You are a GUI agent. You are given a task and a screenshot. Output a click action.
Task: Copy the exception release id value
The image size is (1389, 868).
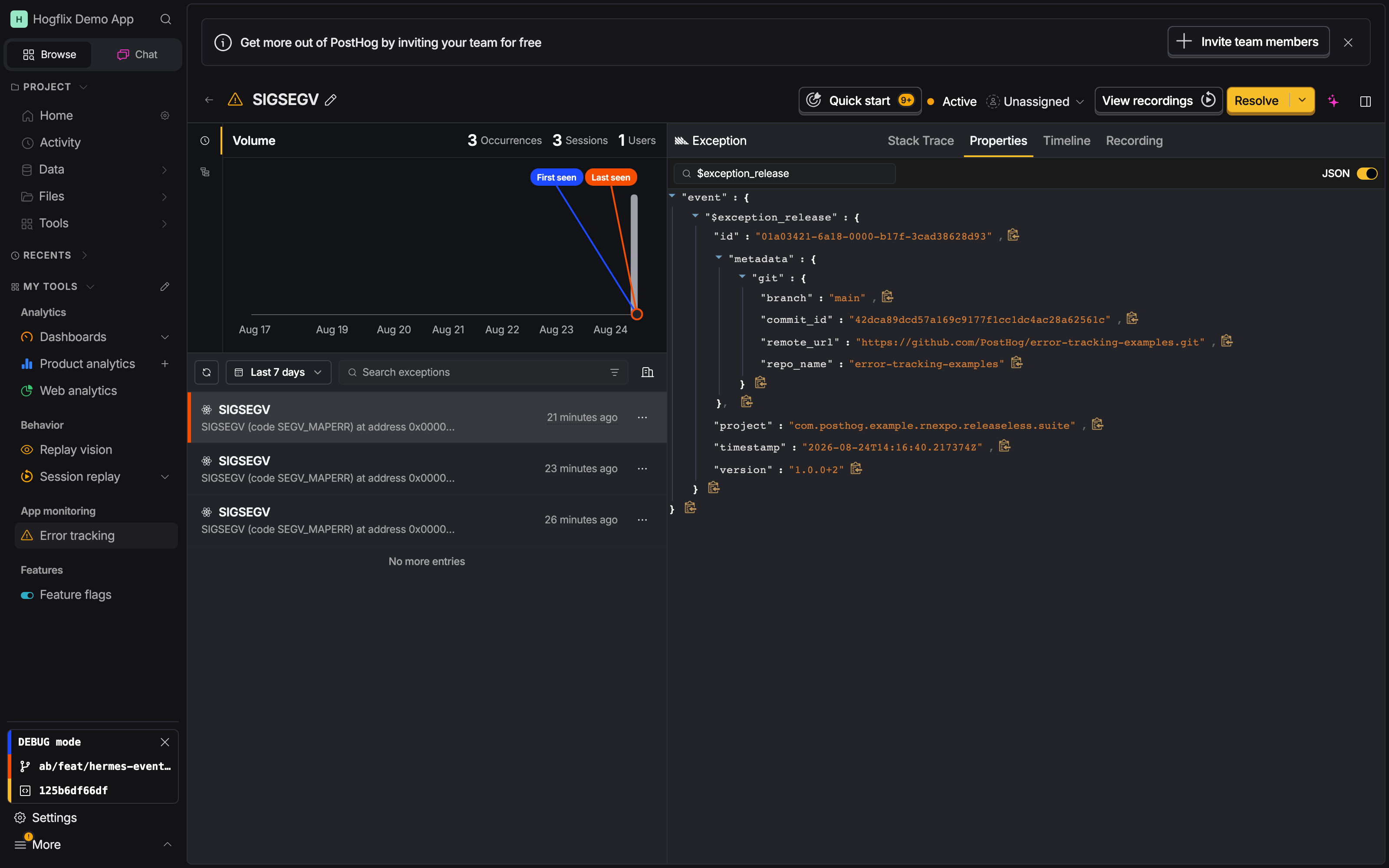click(1014, 235)
